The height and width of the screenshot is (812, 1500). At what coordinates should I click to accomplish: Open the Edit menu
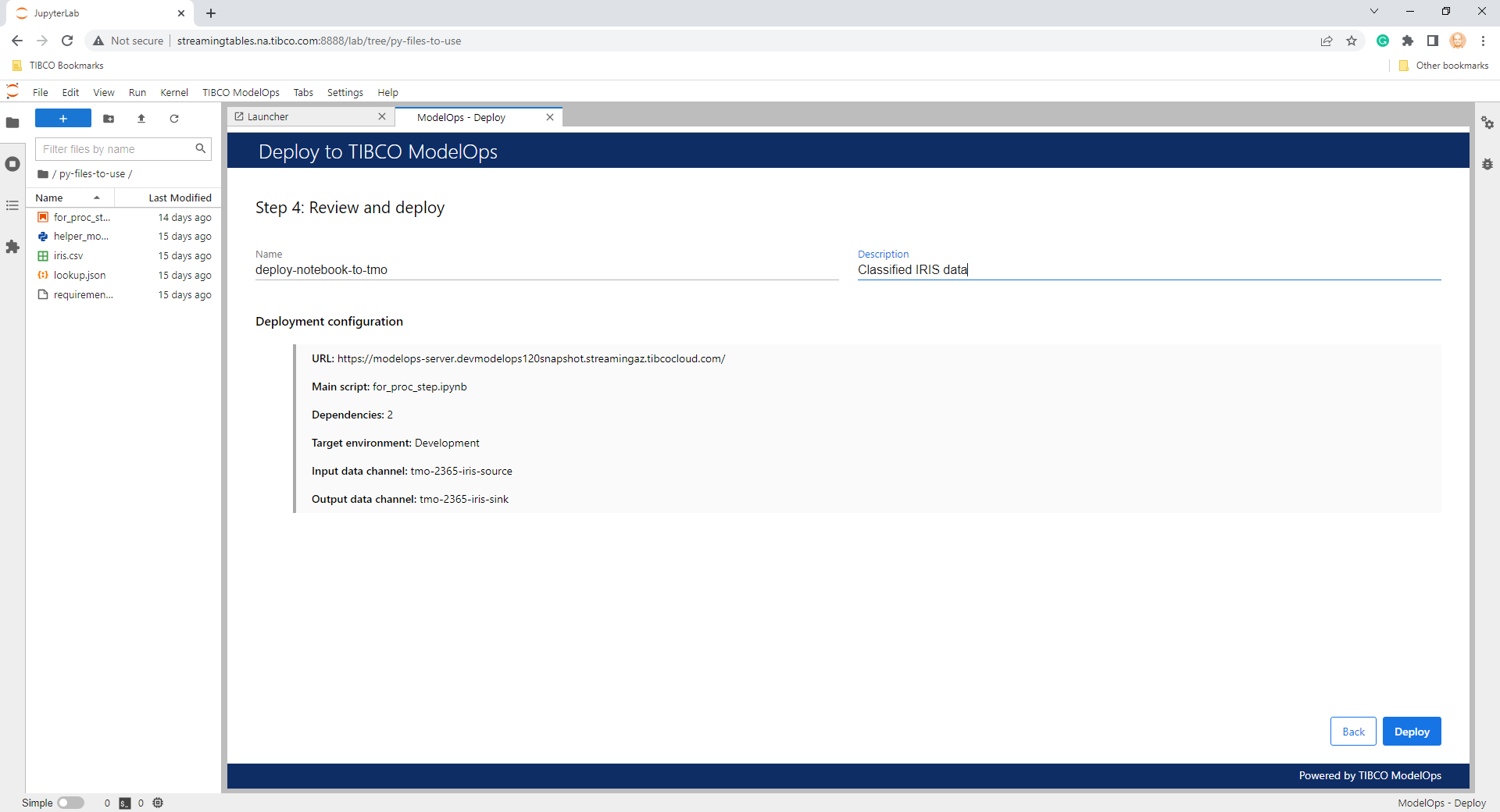pos(70,92)
